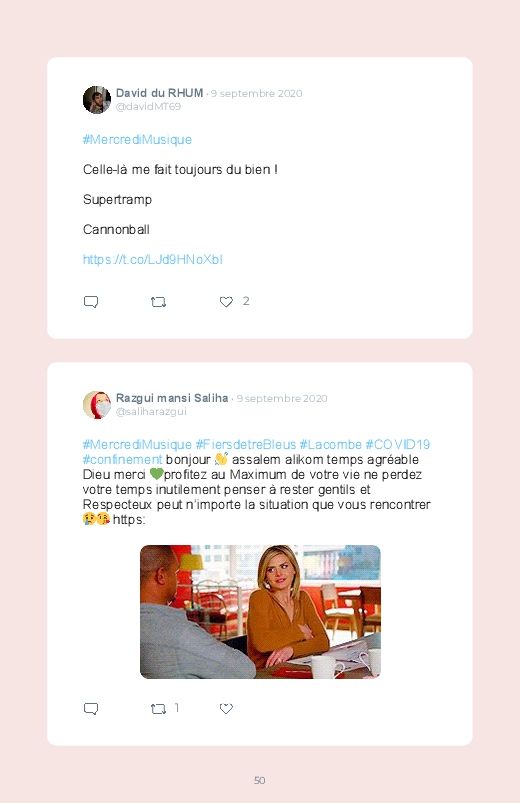Click the #confinement hashtag
Image resolution: width=520 pixels, height=803 pixels.
[x=122, y=459]
